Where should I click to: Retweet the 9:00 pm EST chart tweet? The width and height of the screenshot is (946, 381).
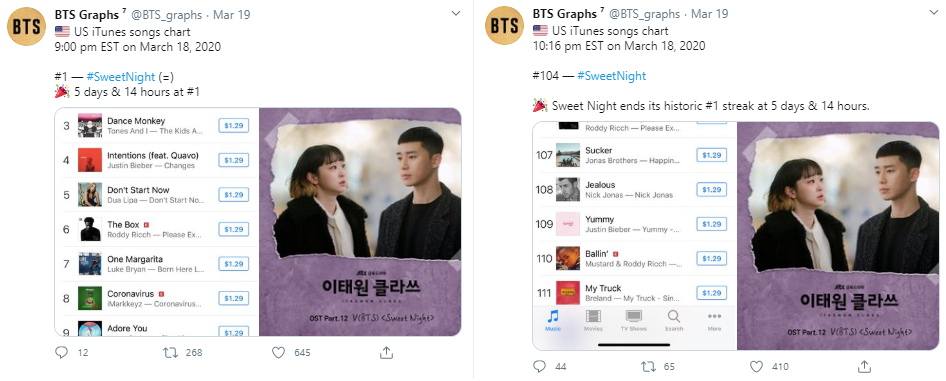point(171,353)
